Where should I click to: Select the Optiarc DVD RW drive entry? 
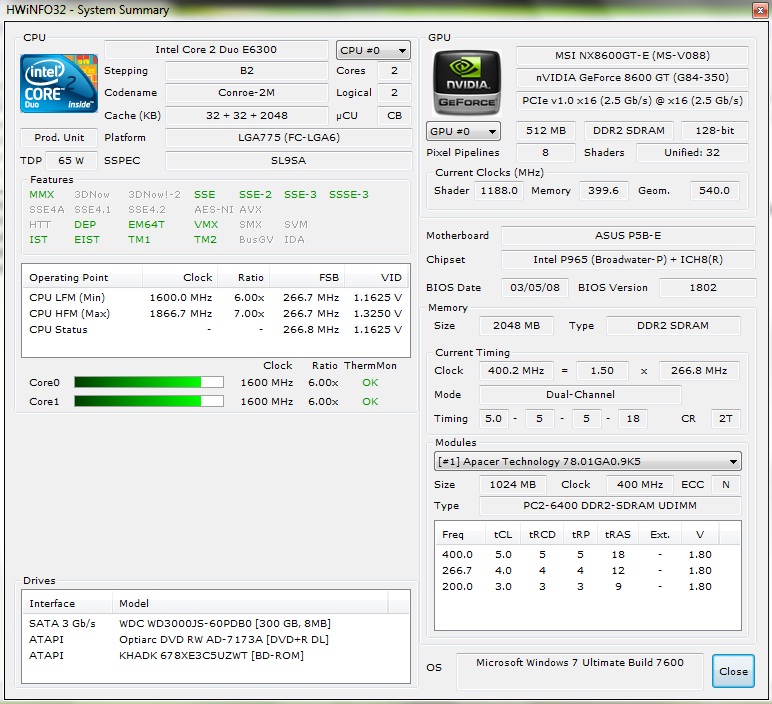[215, 639]
